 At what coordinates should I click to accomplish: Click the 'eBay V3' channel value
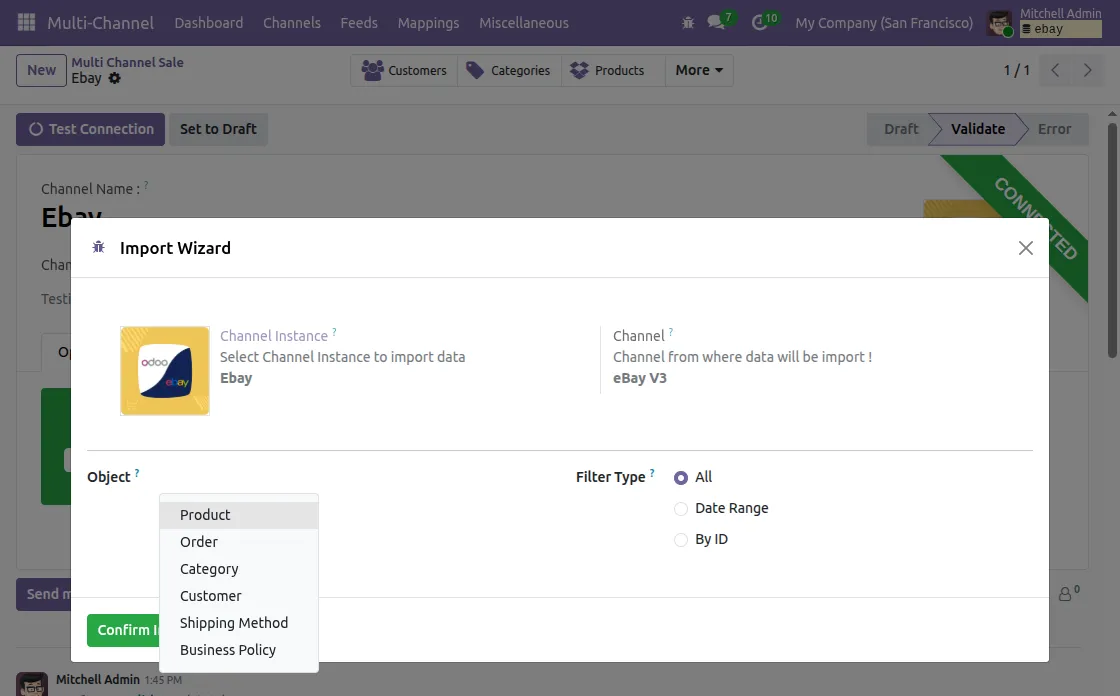click(639, 378)
